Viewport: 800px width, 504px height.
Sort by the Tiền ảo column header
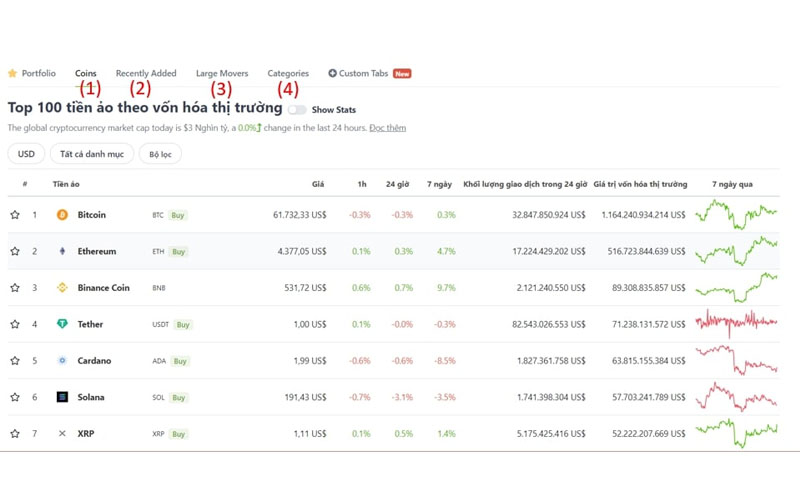[66, 184]
